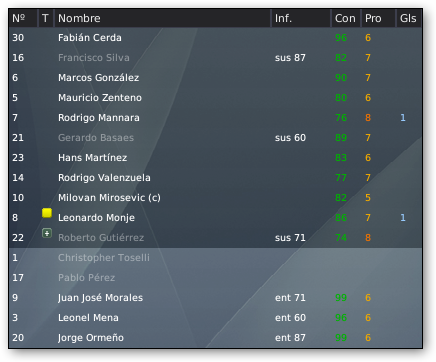Select player Francisco Silva

tap(215, 58)
